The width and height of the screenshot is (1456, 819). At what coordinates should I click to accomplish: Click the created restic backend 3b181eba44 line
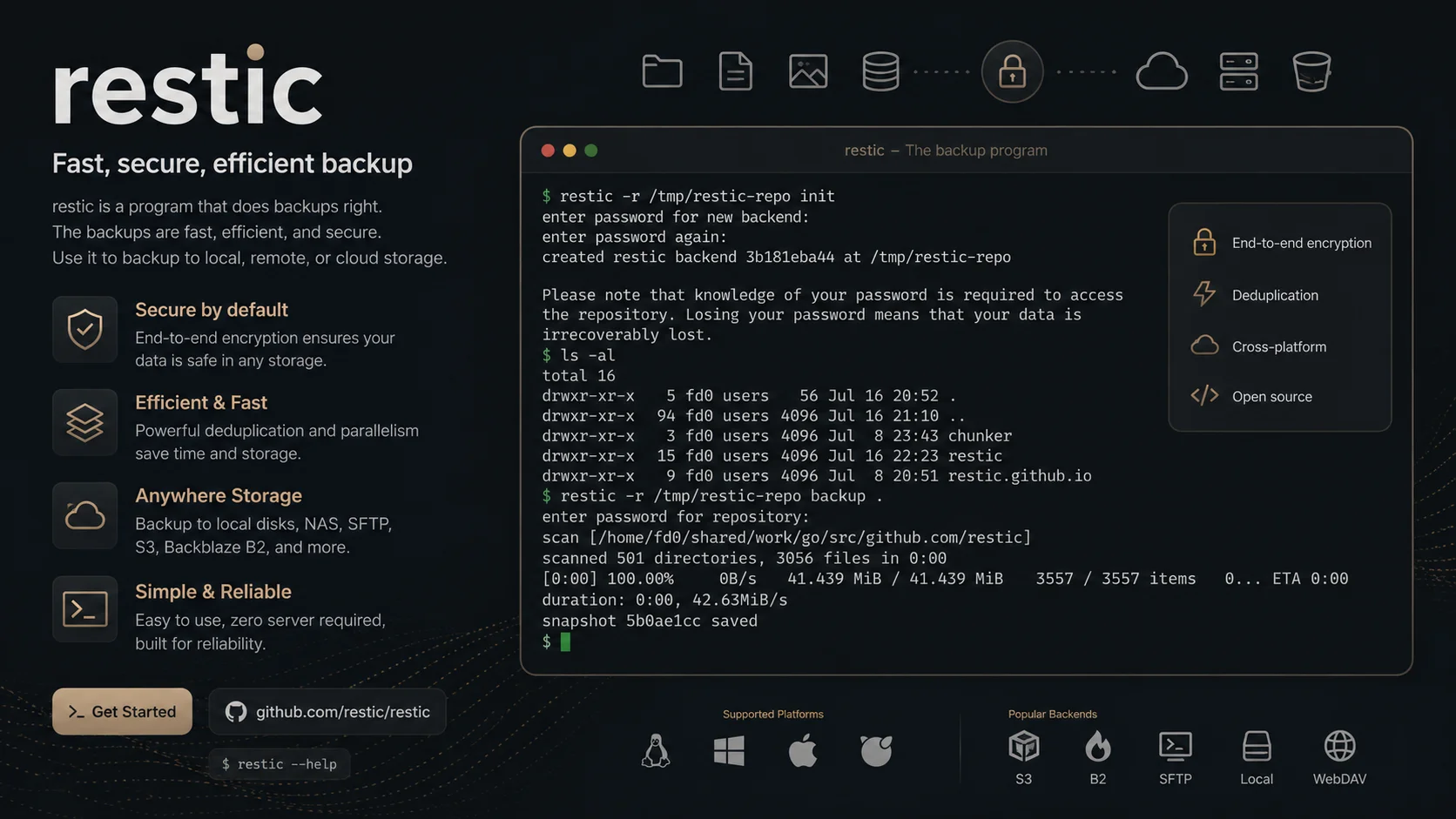pyautogui.click(x=776, y=258)
